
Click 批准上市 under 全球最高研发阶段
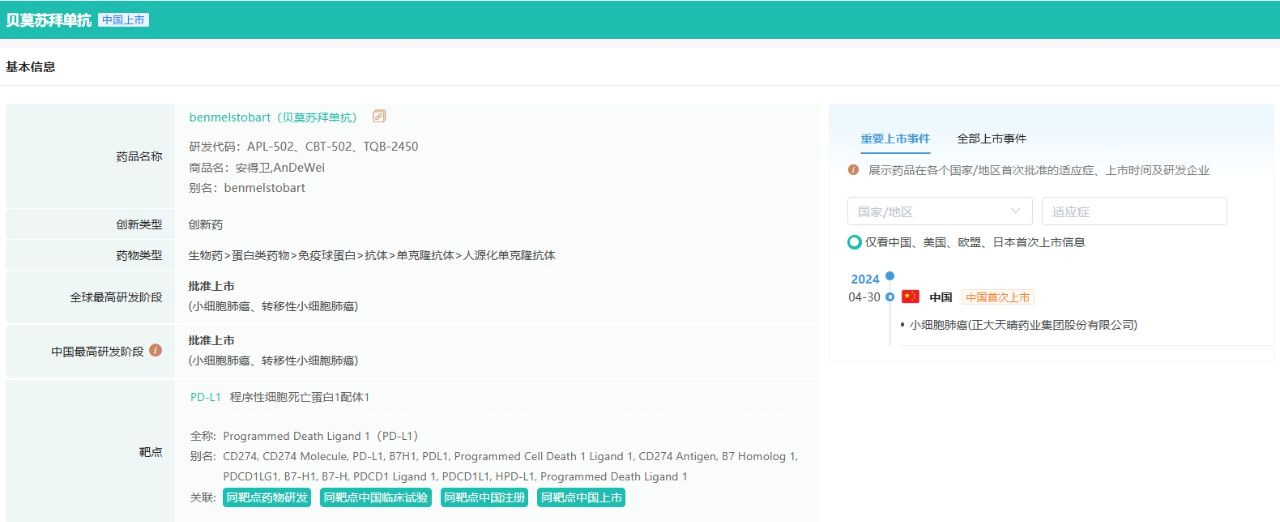pyautogui.click(x=212, y=286)
